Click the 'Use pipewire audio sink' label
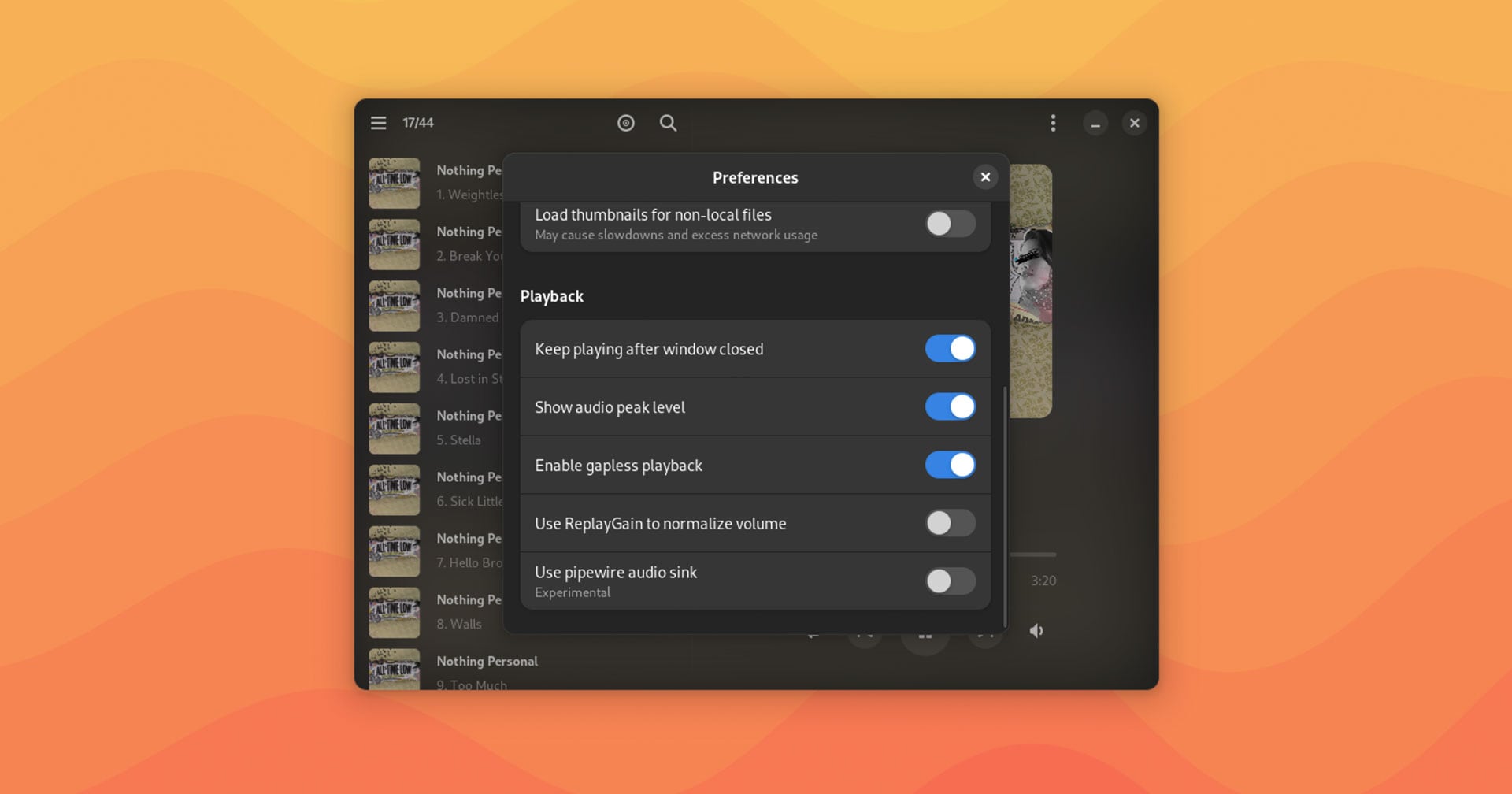This screenshot has width=1512, height=794. [616, 573]
